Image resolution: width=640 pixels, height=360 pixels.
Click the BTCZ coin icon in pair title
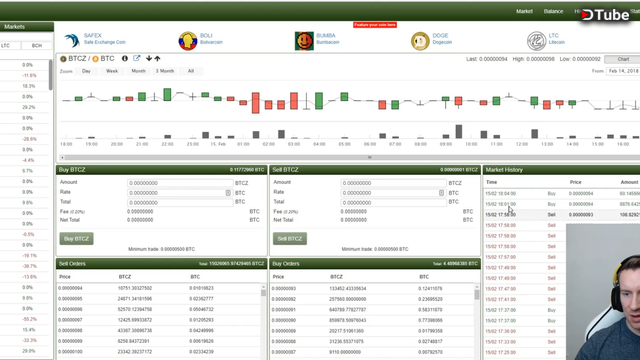63,59
